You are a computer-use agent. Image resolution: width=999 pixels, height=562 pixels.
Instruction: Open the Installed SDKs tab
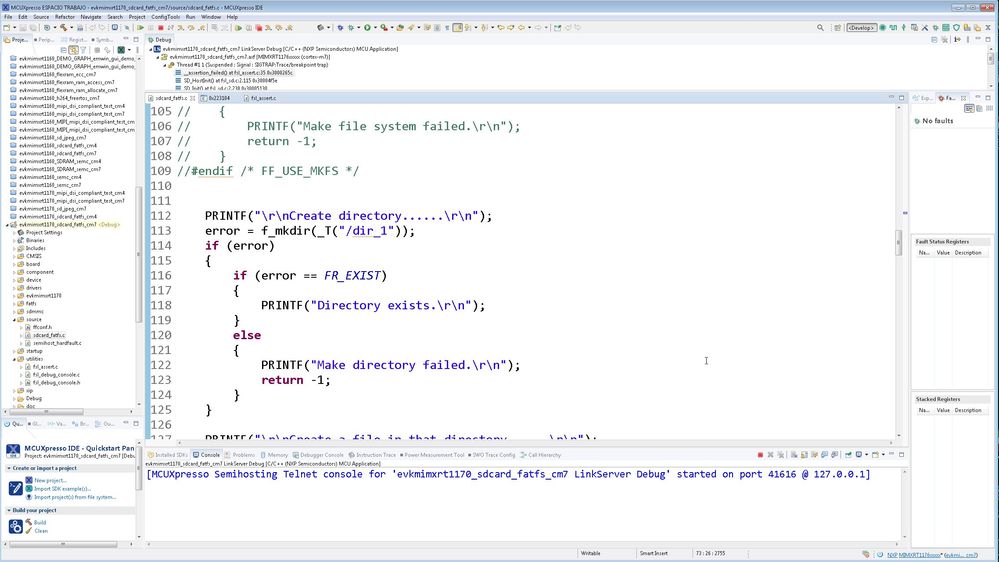click(x=168, y=455)
